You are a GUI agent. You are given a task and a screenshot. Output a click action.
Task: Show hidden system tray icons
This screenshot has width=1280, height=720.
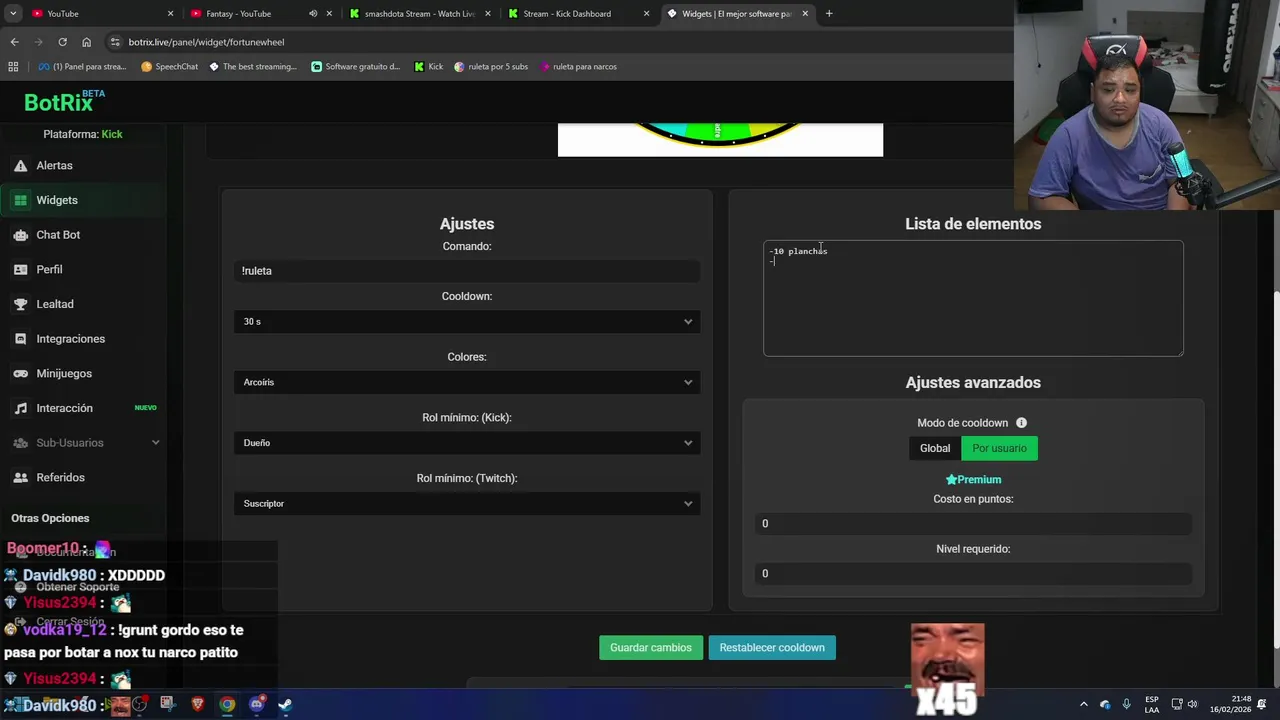tap(1083, 705)
